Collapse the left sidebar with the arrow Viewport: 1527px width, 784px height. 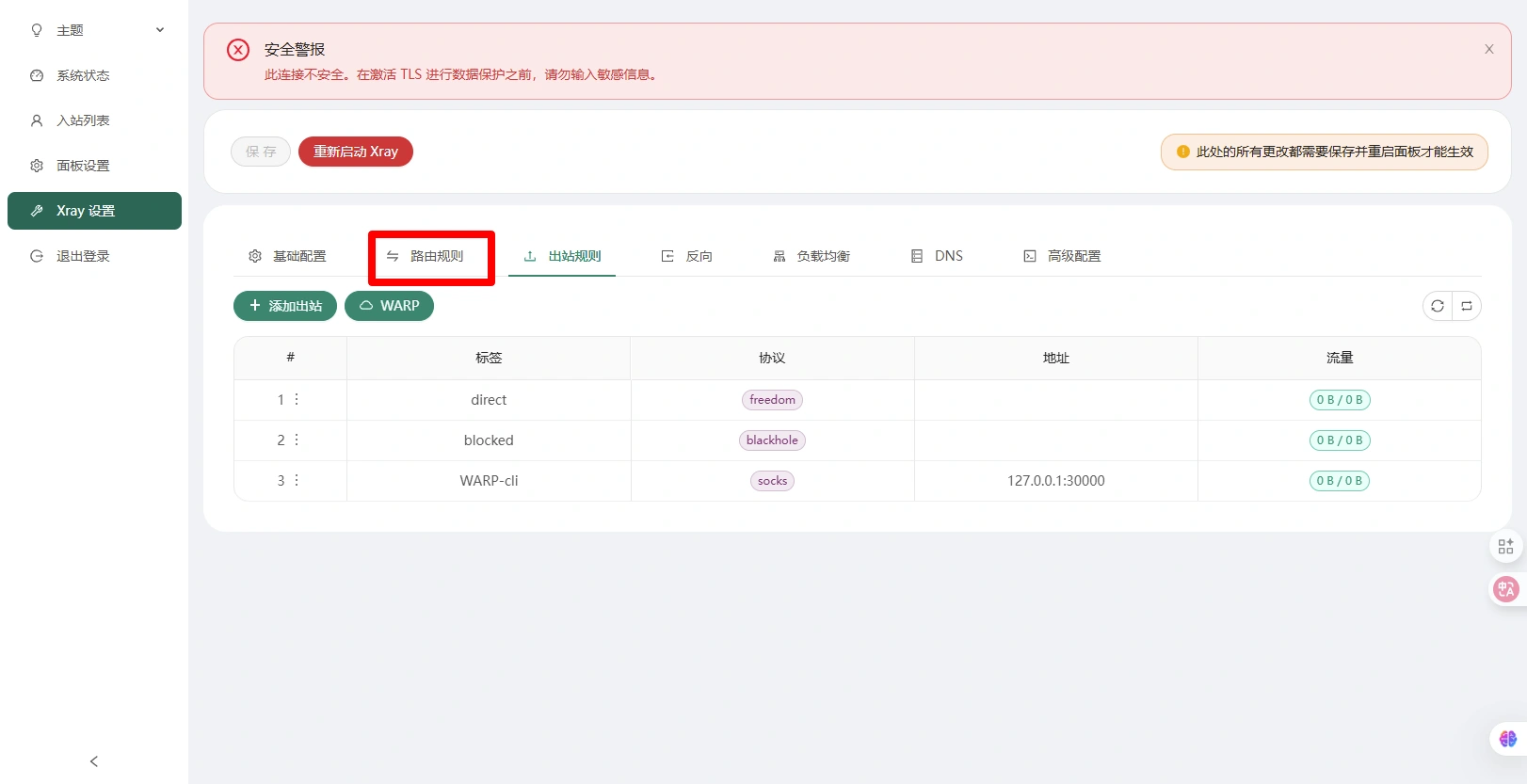click(93, 761)
